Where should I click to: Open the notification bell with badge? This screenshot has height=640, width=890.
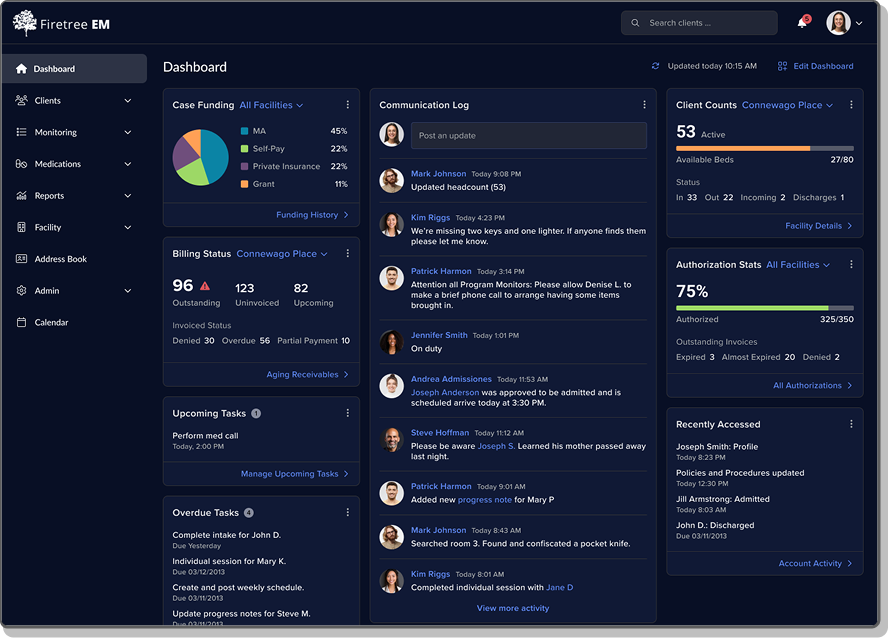pos(801,21)
